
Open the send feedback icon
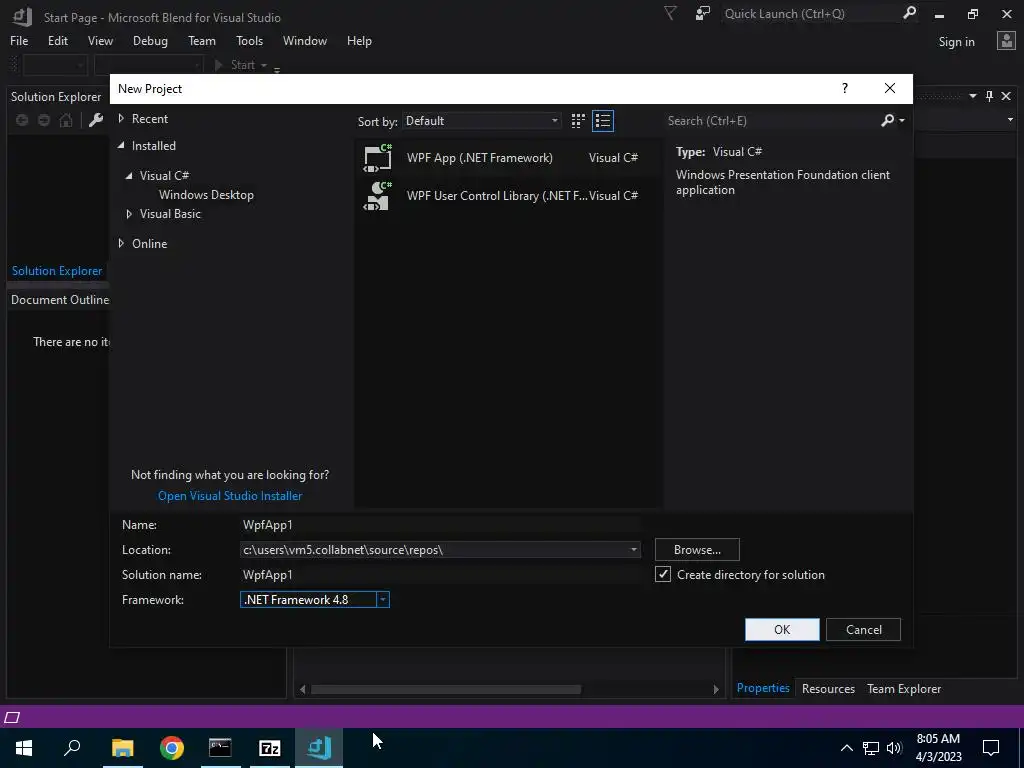[702, 13]
